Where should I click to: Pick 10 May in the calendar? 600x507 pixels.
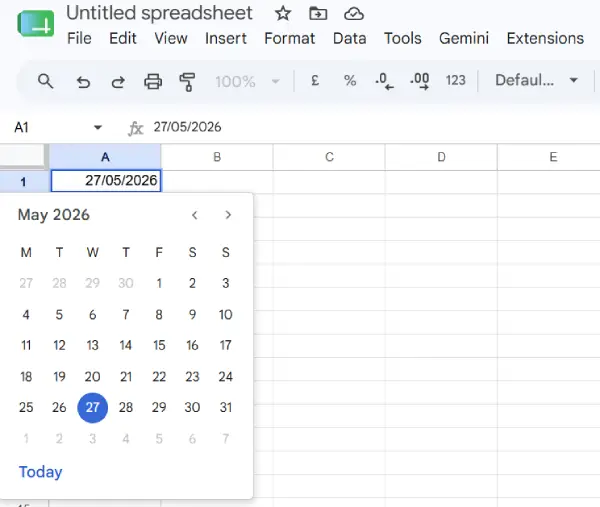(226, 315)
